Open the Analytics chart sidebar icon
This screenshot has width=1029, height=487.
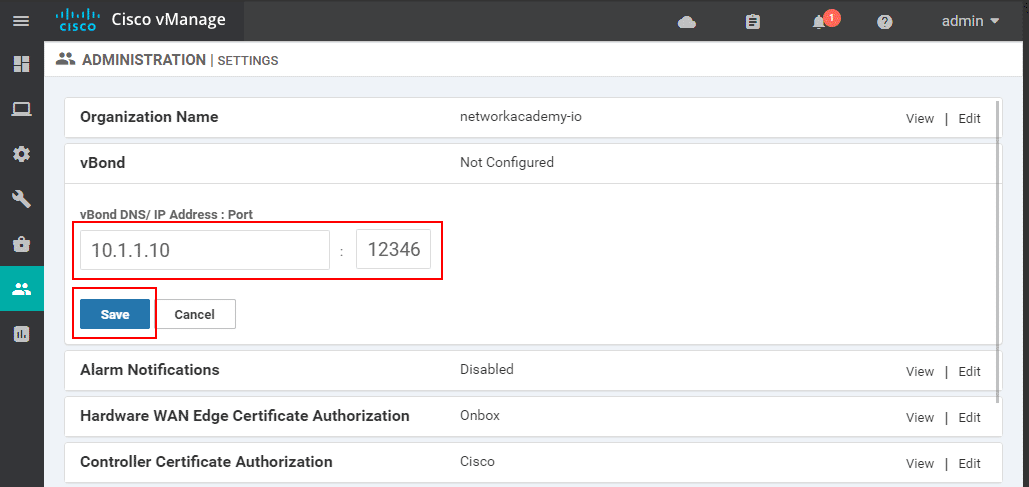point(21,334)
